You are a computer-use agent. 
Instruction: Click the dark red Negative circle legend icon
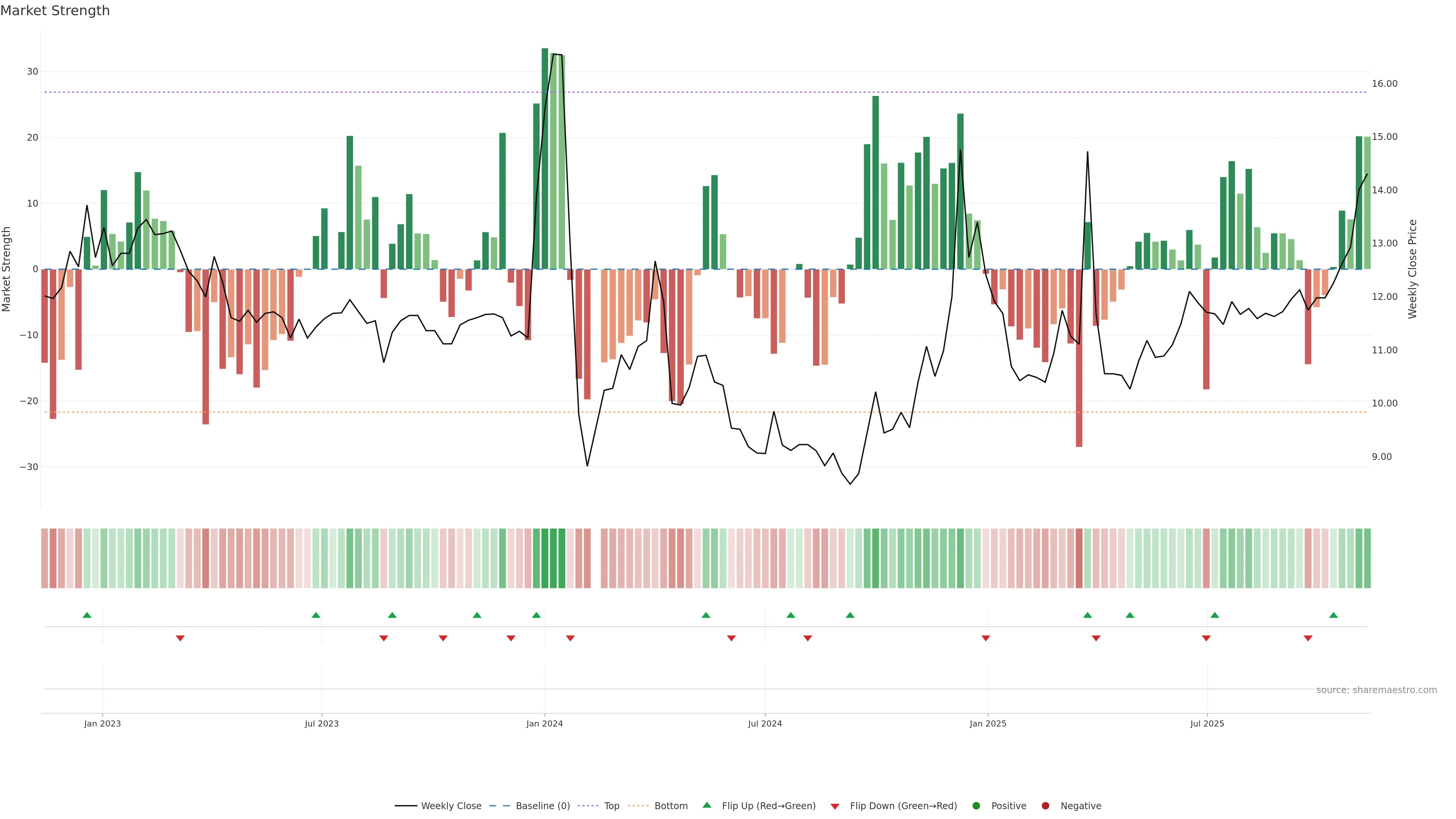pyautogui.click(x=1045, y=806)
